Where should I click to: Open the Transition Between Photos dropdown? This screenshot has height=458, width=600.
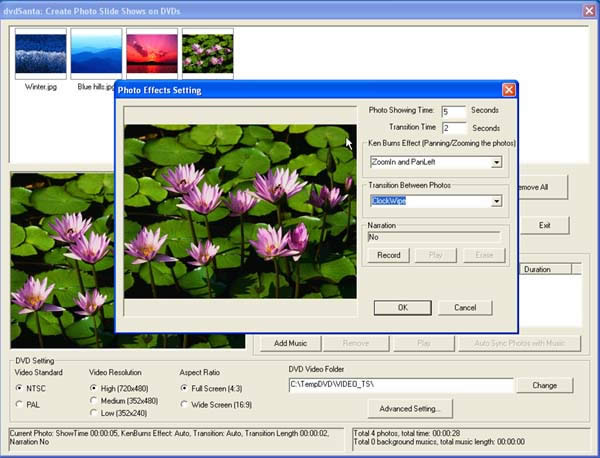pos(496,201)
